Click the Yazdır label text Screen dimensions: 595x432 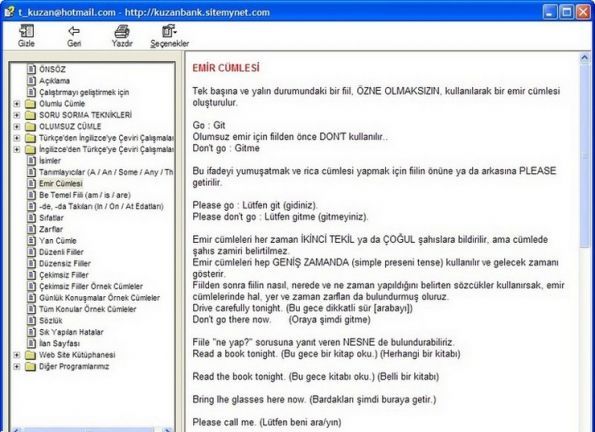[x=122, y=44]
